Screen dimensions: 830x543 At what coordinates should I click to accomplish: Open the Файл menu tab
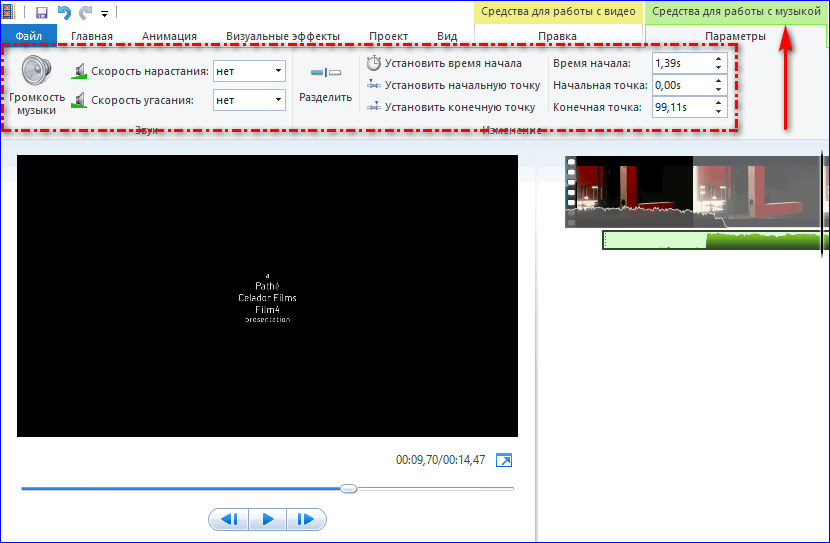[28, 37]
